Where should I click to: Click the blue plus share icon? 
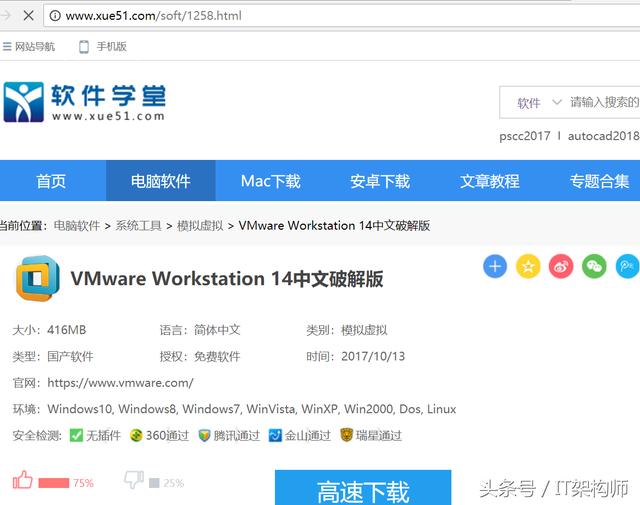point(495,267)
